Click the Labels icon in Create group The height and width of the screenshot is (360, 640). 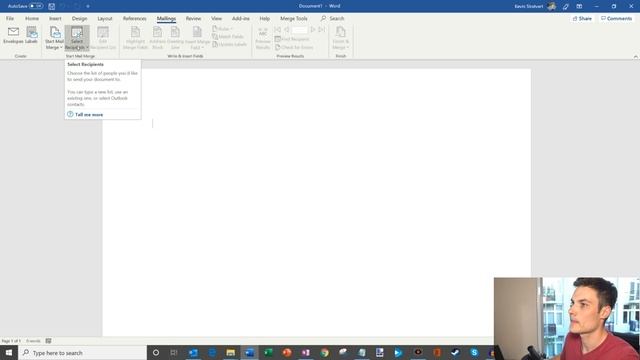(31, 35)
